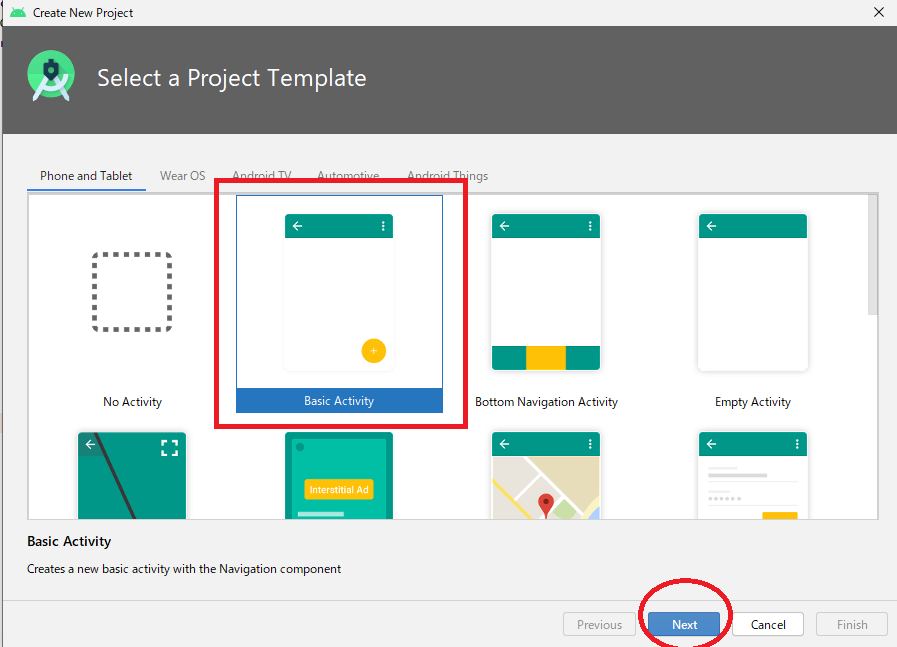The height and width of the screenshot is (647, 897).
Task: Switch to the Phone and Tablet tab
Action: tap(86, 176)
